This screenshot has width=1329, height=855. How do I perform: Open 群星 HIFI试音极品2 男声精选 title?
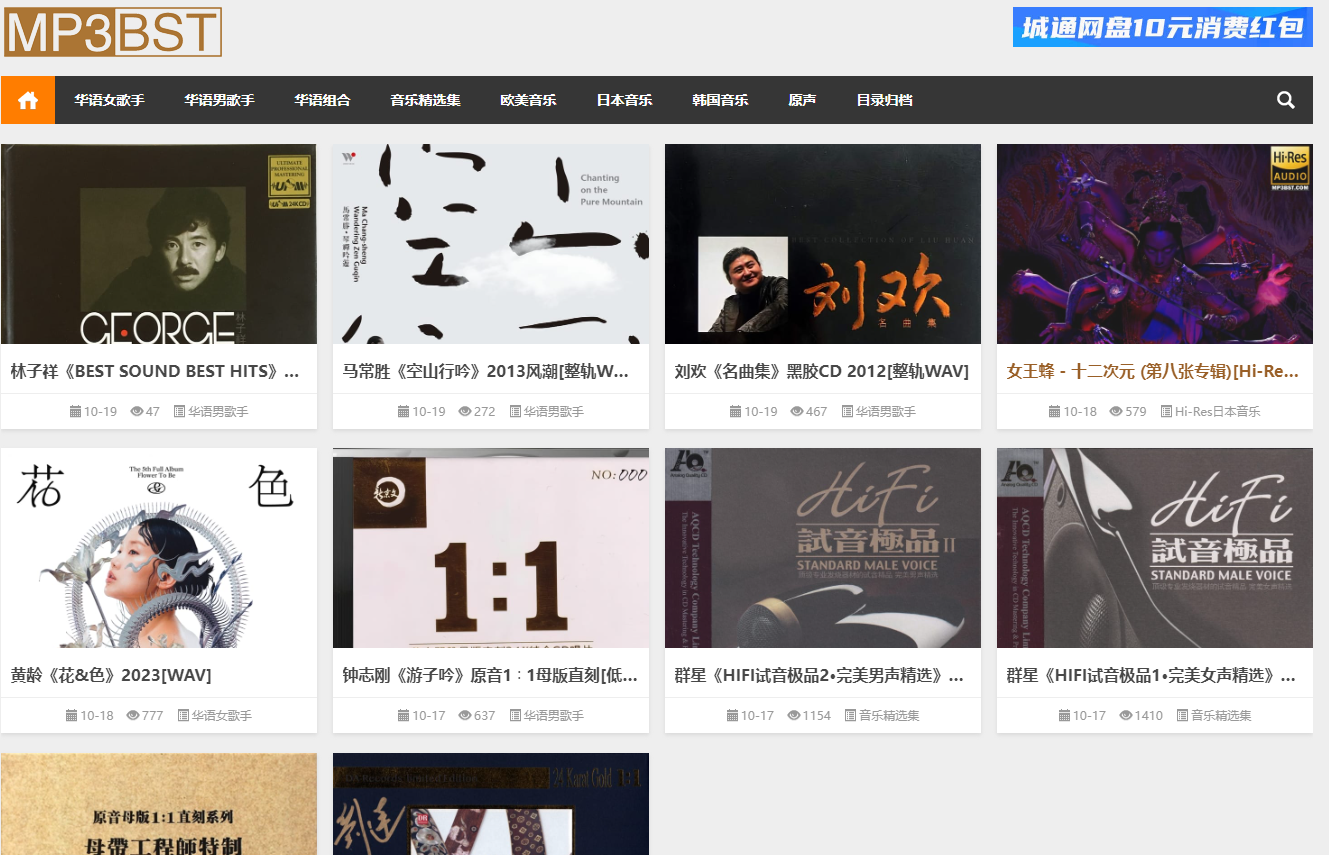[819, 675]
